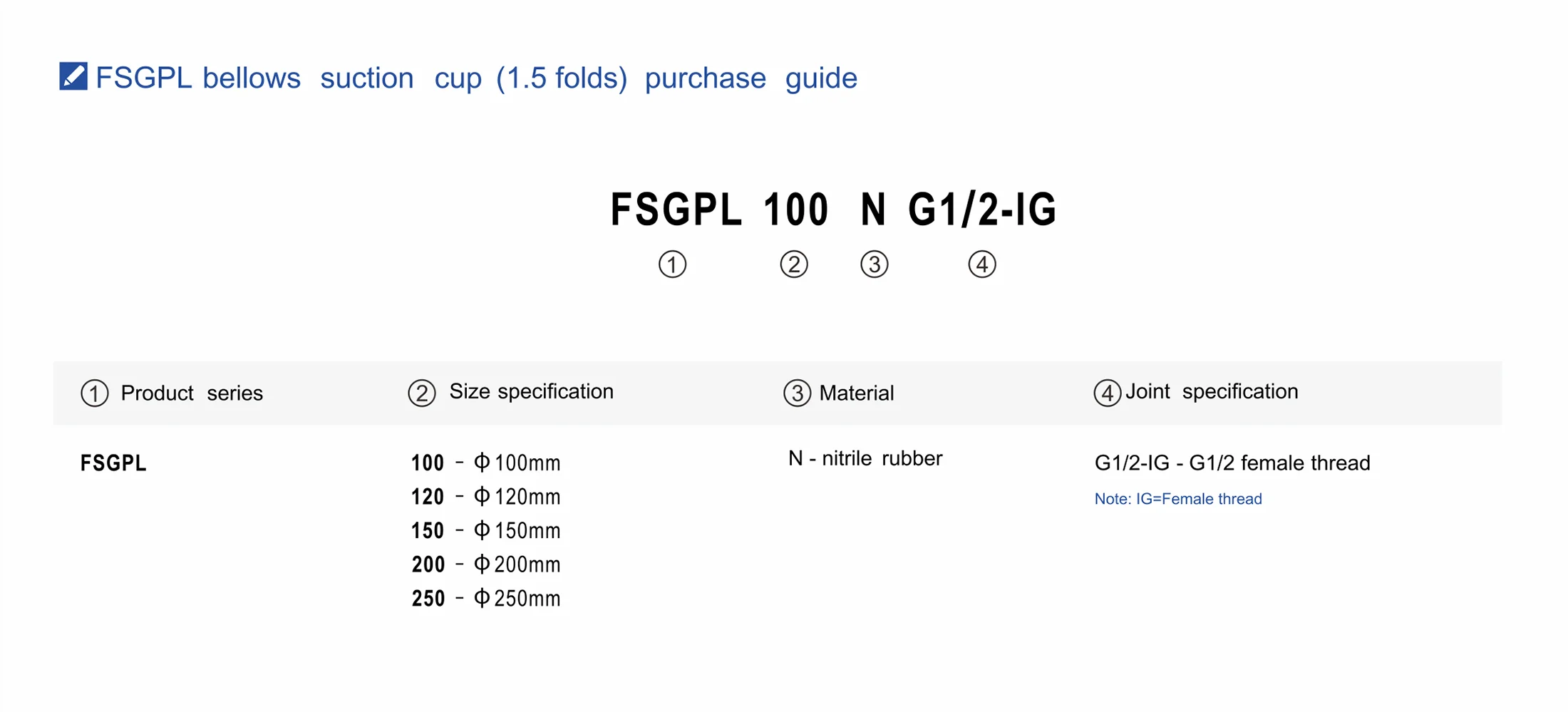This screenshot has height=712, width=1568.
Task: Click circled number 3 under the N code
Action: click(x=875, y=264)
